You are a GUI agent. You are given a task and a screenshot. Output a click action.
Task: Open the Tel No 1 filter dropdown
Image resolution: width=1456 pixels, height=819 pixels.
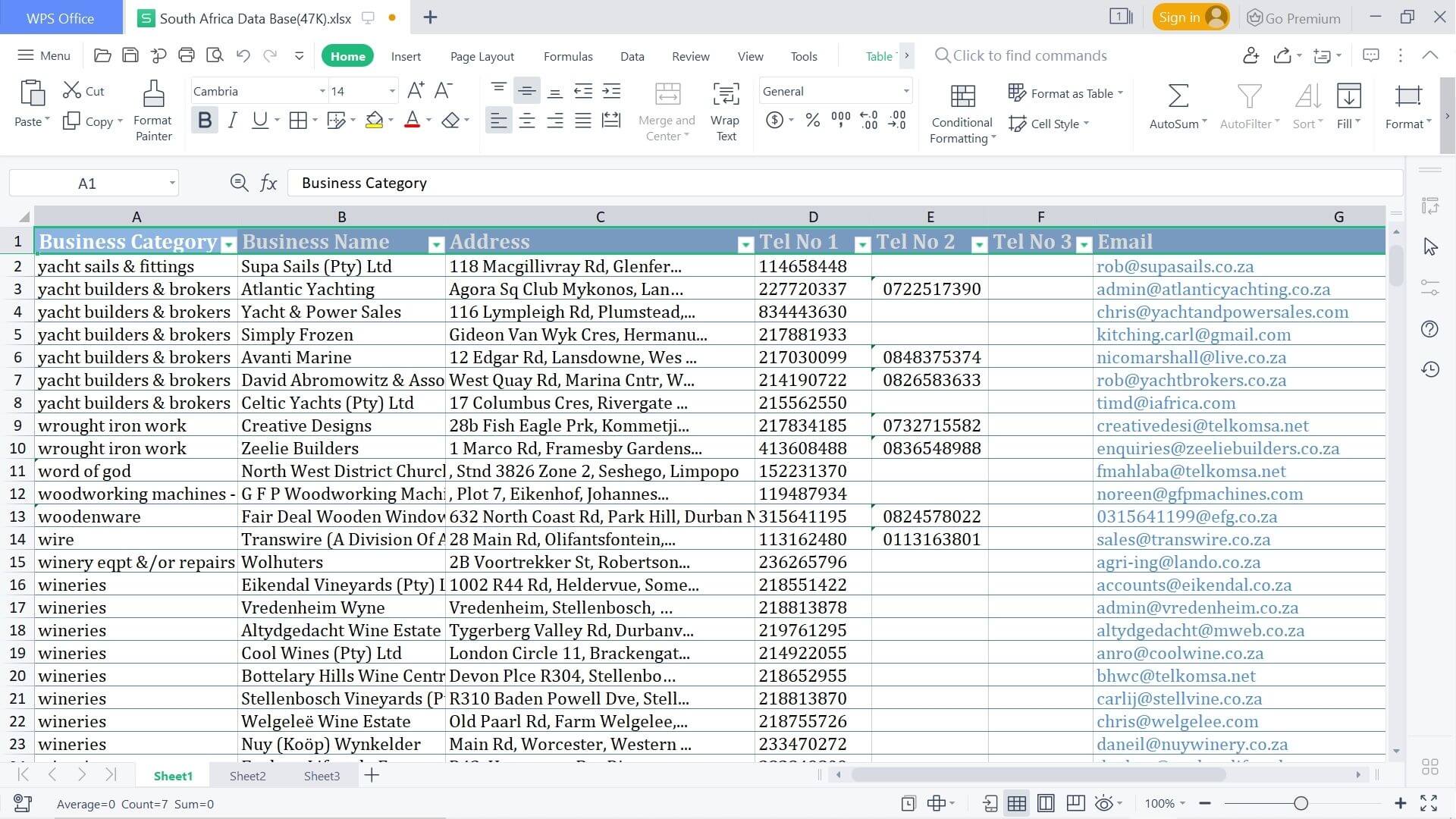tap(862, 245)
